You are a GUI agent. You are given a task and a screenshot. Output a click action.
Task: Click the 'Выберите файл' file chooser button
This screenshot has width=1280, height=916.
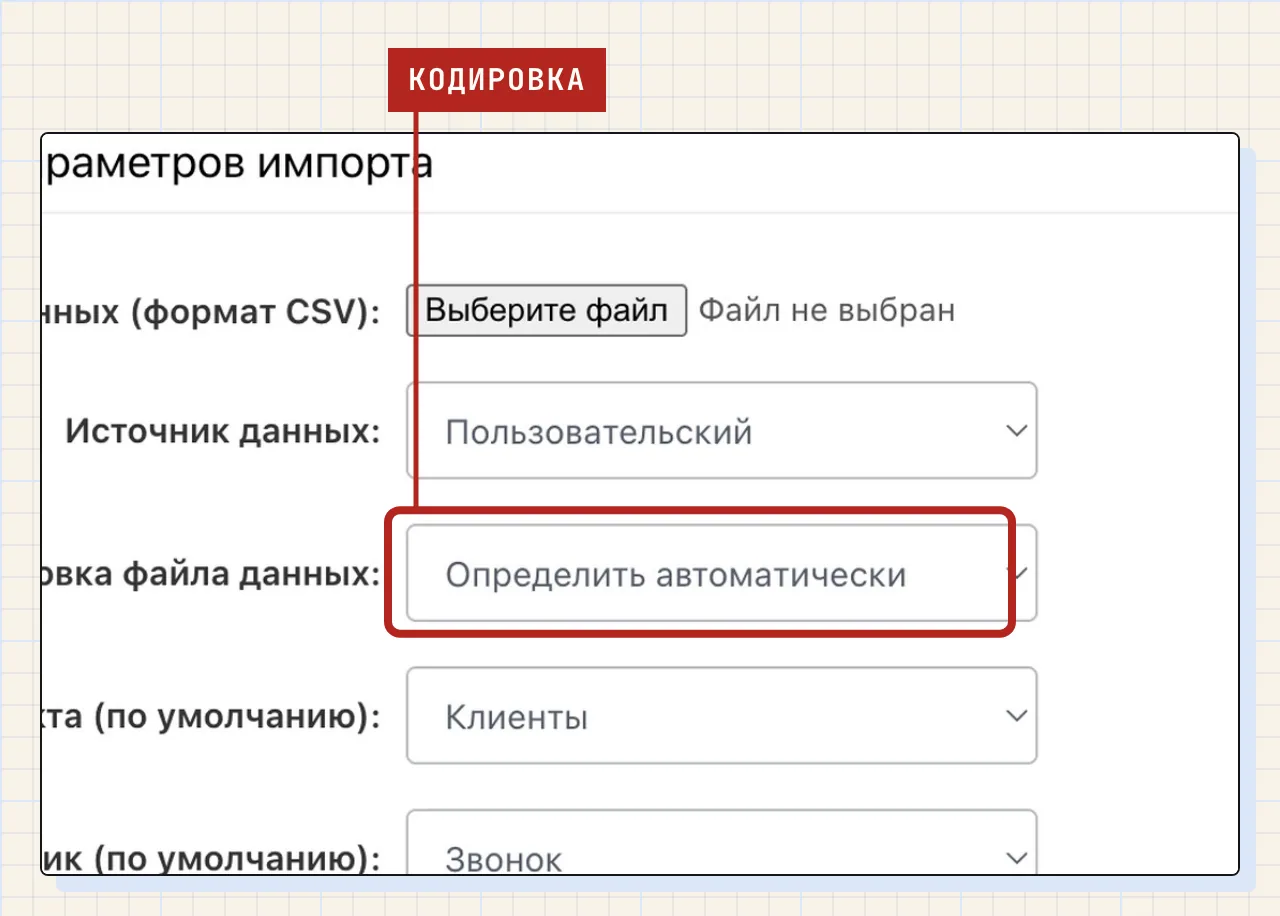(x=546, y=310)
